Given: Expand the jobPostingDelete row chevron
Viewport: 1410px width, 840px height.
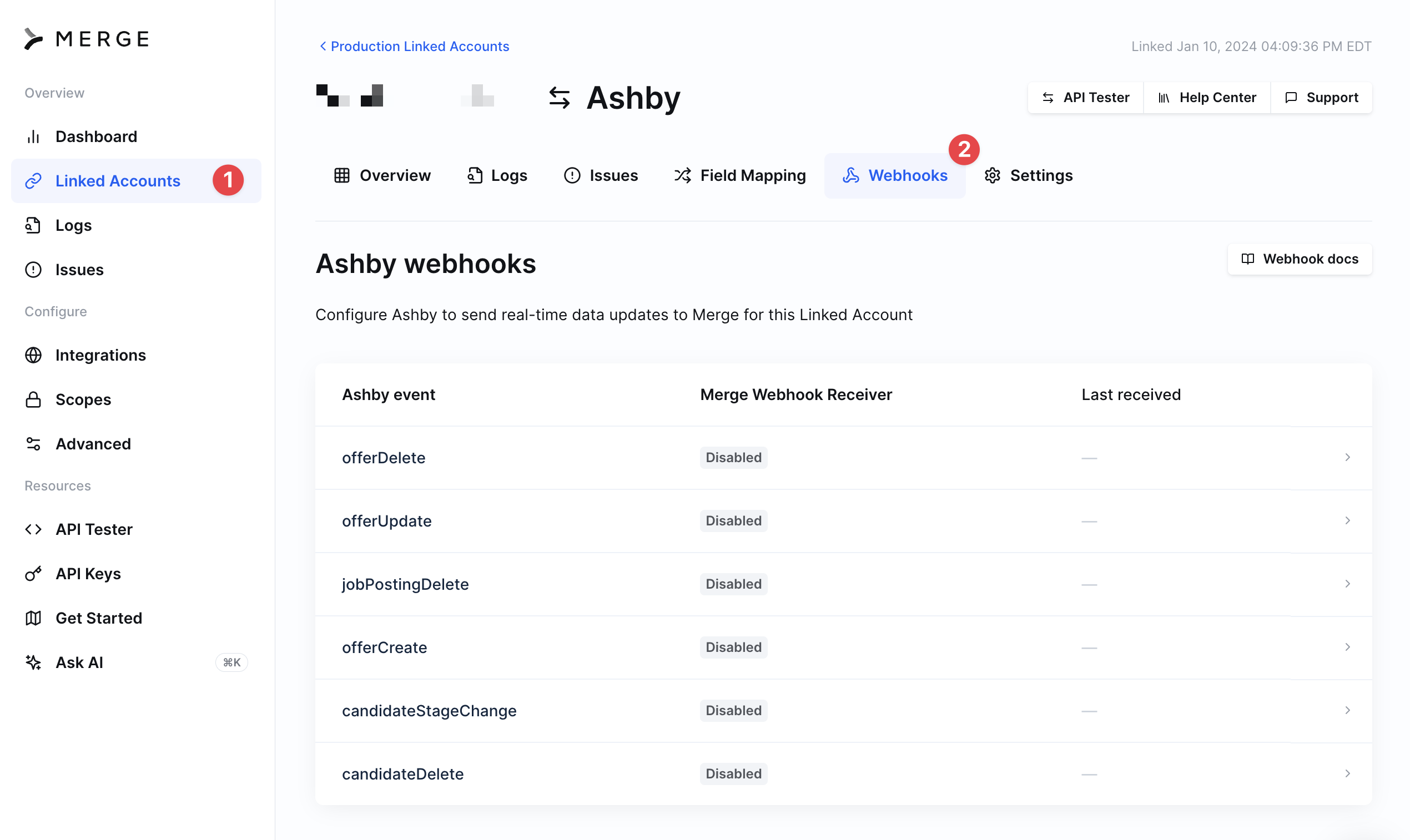Looking at the screenshot, I should click(1347, 584).
